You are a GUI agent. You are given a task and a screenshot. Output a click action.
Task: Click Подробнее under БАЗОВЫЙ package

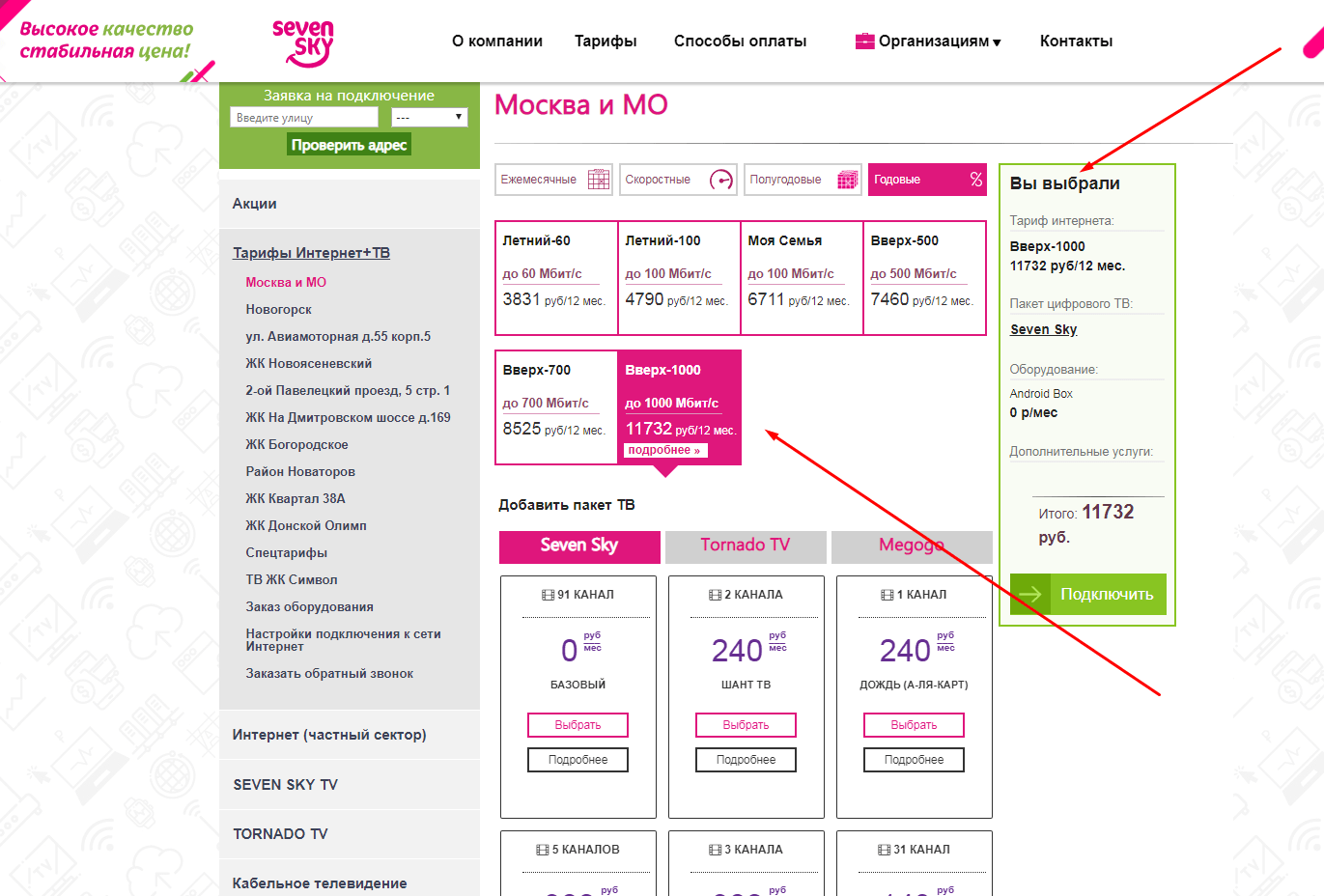point(577,760)
